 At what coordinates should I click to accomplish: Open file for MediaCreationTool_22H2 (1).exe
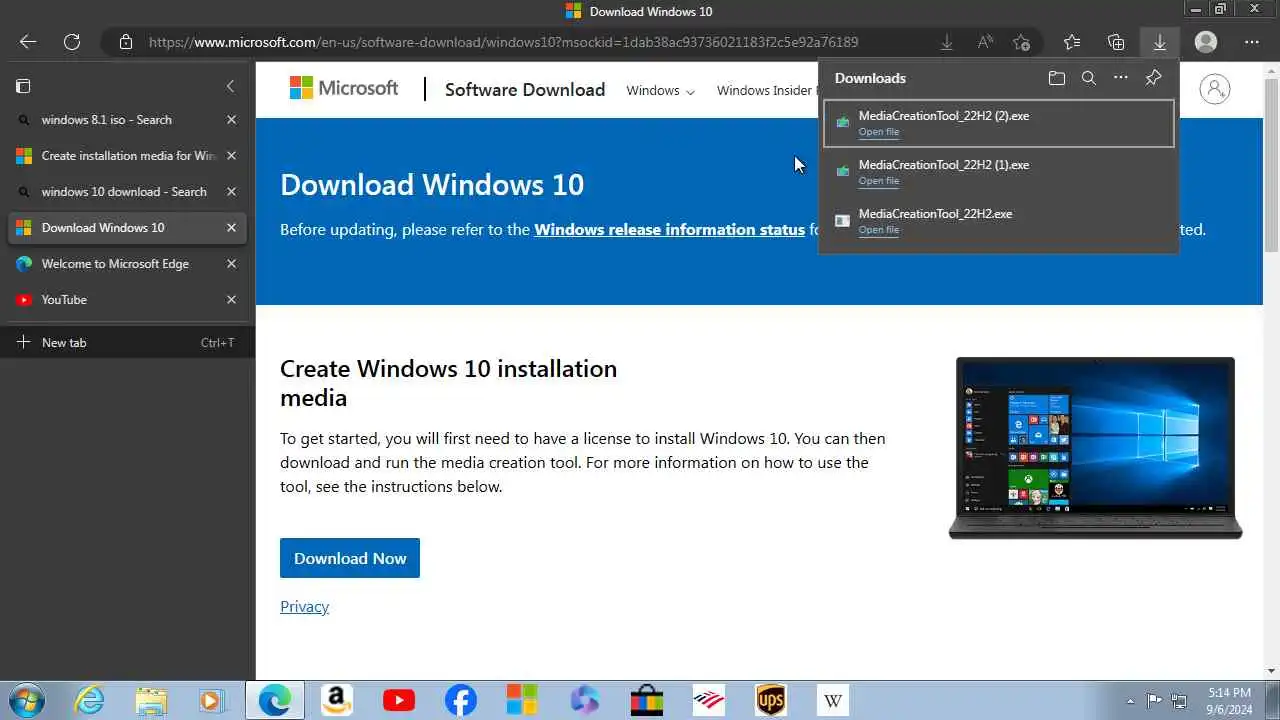click(x=879, y=181)
